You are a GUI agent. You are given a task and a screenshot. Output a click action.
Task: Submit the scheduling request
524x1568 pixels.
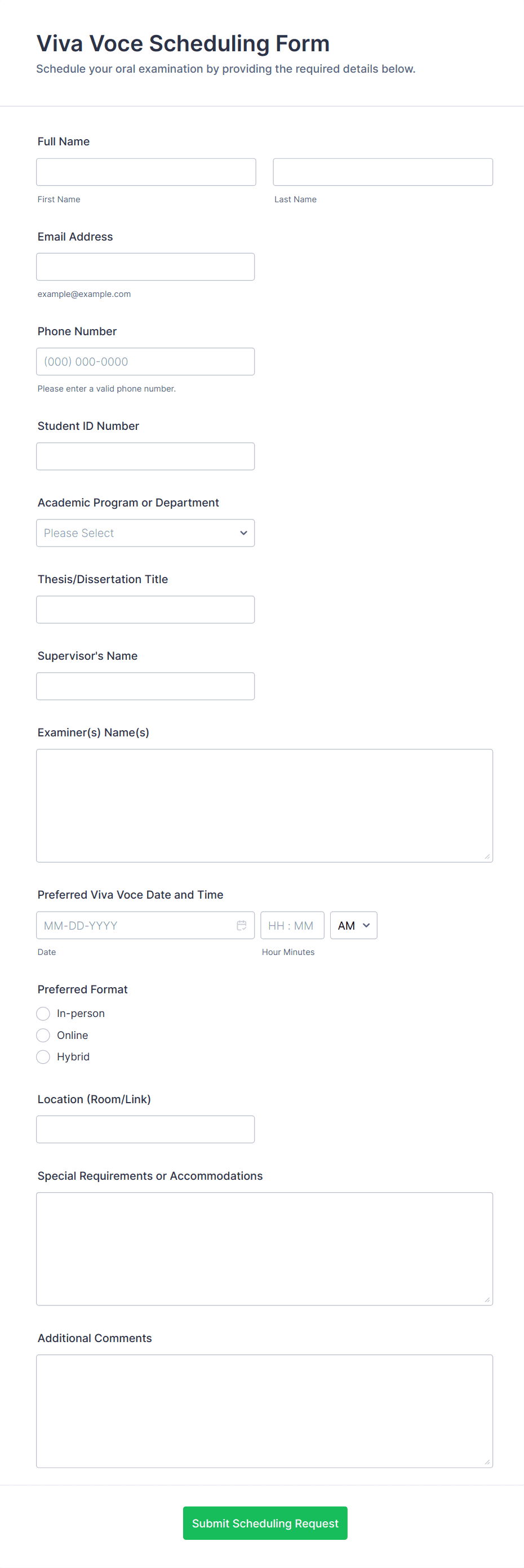click(x=265, y=1523)
